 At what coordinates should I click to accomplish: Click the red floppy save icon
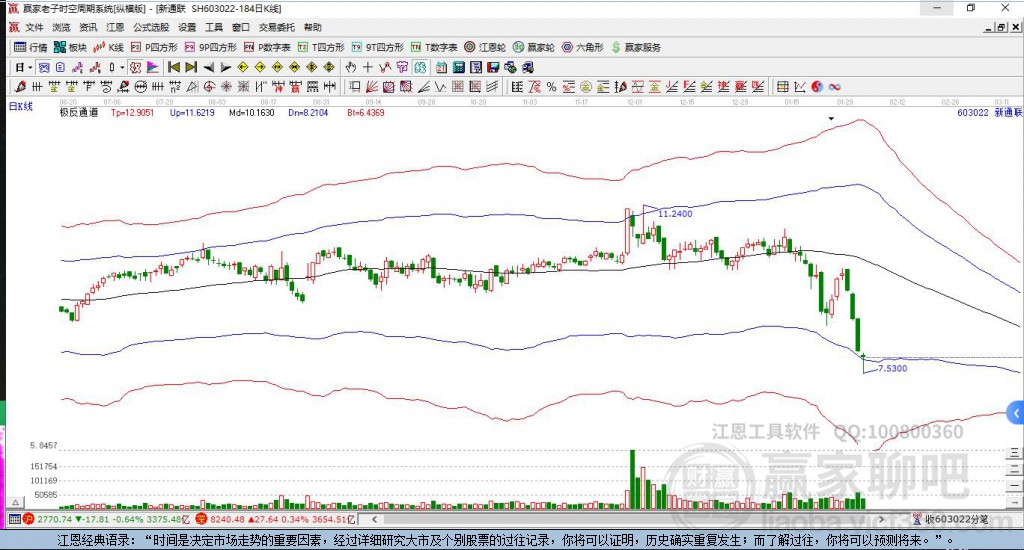[493, 67]
